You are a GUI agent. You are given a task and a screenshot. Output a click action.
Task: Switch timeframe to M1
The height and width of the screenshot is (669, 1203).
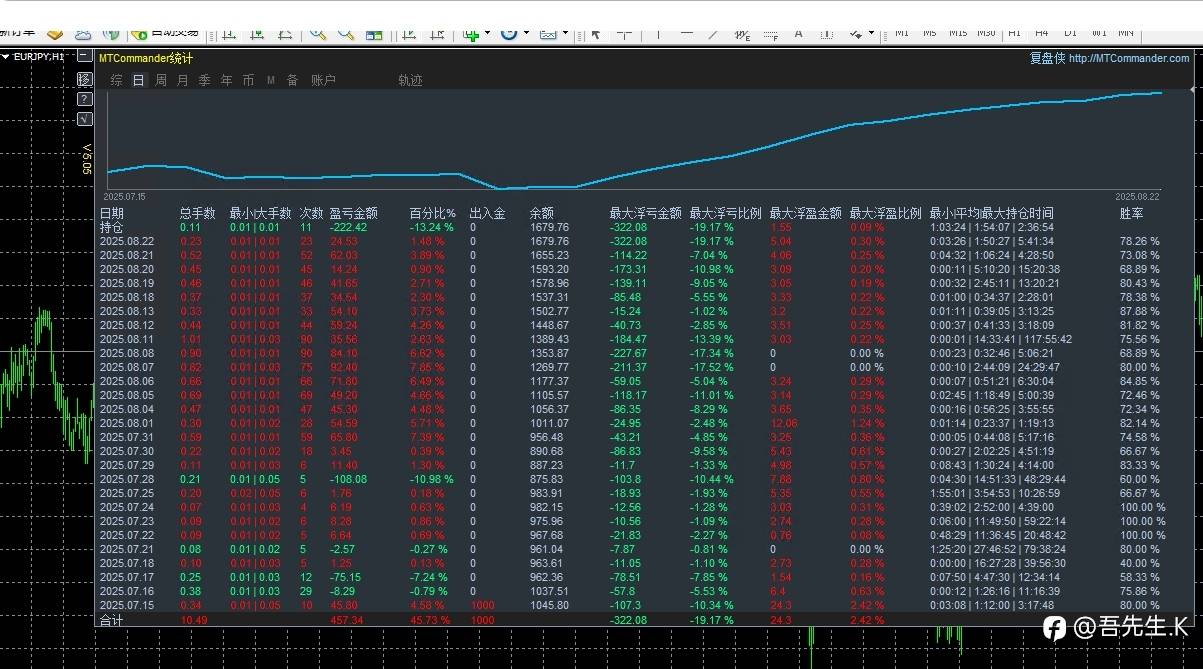point(902,33)
